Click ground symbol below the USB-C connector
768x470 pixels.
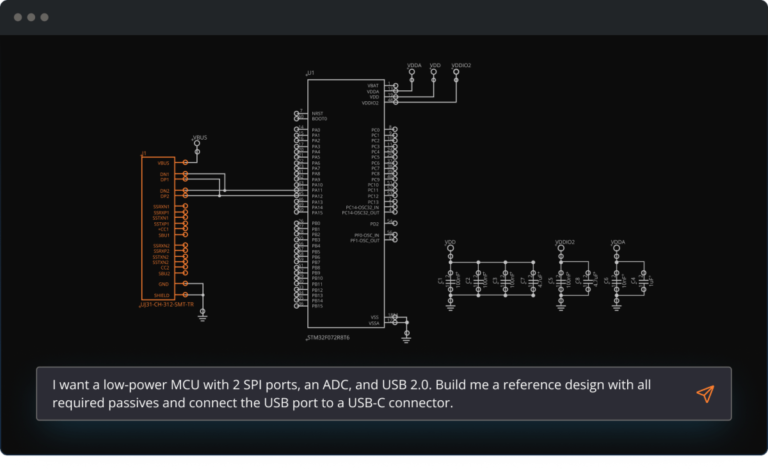pyautogui.click(x=203, y=315)
